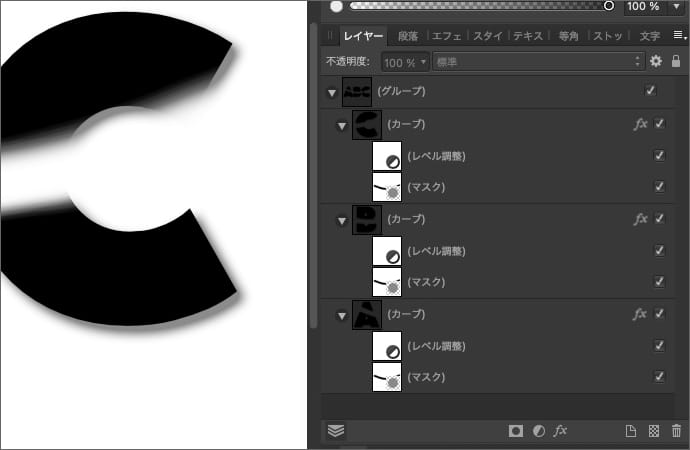Click the opacity slider handle at top
This screenshot has width=690, height=450.
(x=608, y=5)
